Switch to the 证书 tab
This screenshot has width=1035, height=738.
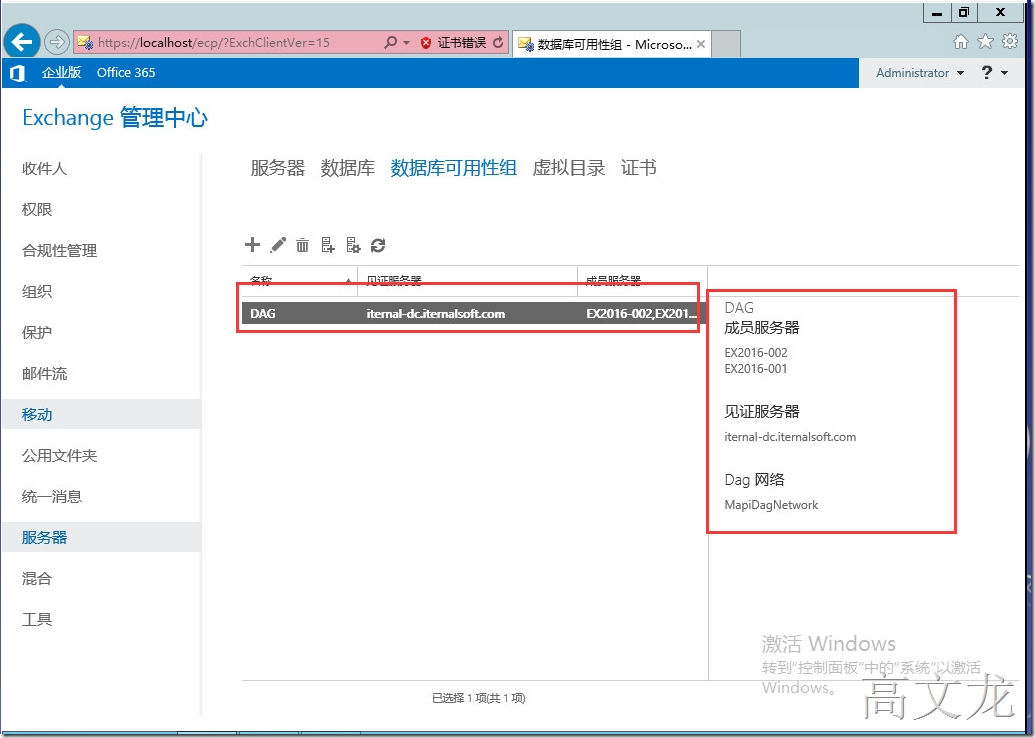638,168
